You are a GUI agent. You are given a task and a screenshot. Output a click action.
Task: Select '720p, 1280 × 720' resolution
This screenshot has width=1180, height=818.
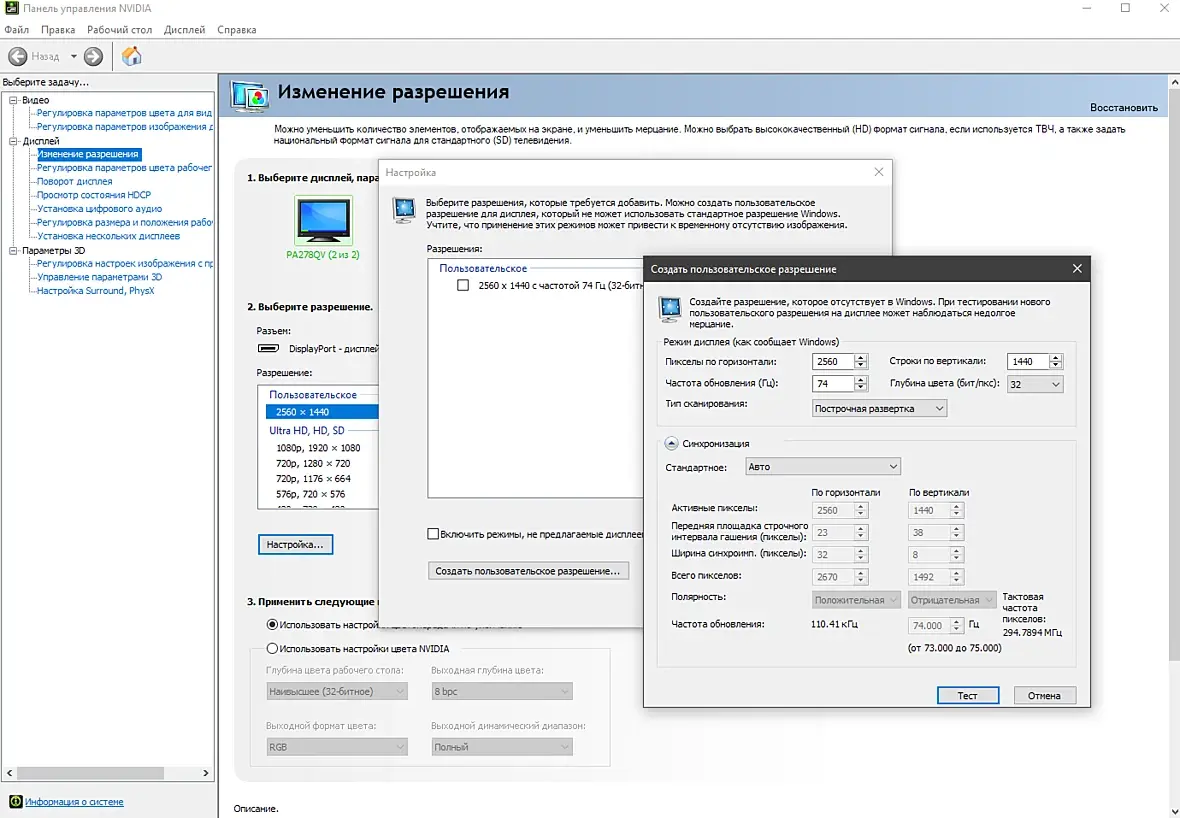[x=313, y=464]
